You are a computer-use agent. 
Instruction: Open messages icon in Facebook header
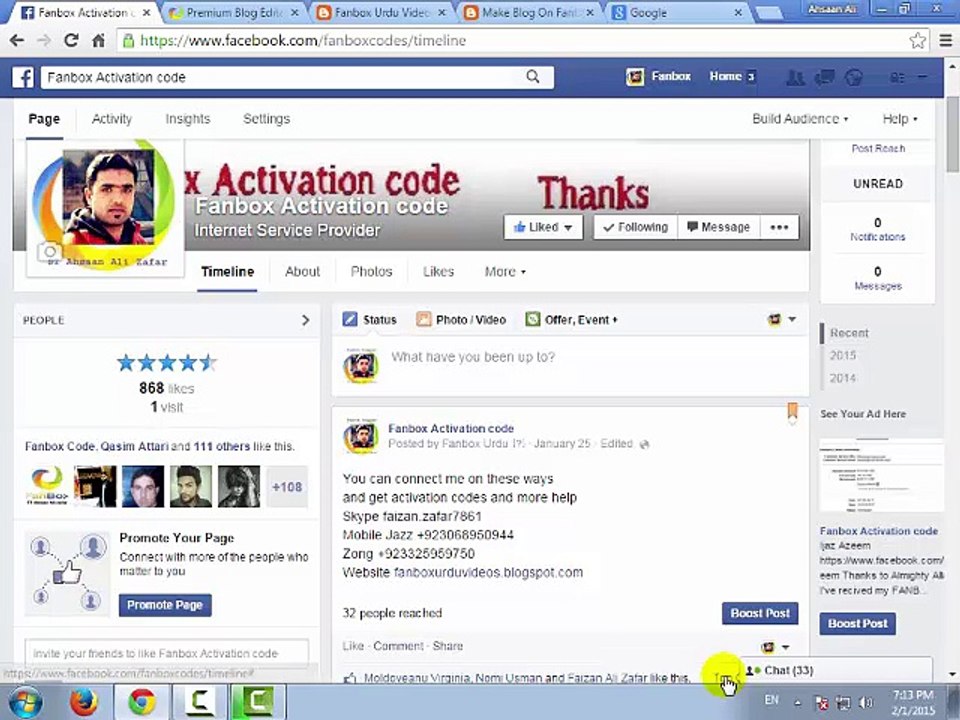point(824,77)
